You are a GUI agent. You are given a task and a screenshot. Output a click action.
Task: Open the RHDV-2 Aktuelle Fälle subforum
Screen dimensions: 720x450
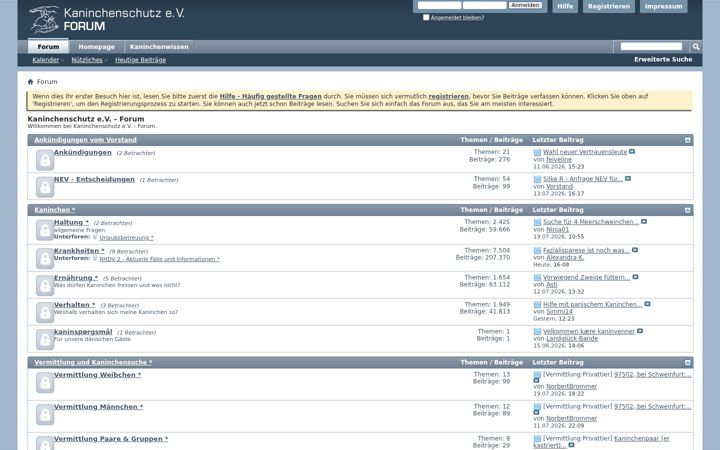pyautogui.click(x=159, y=259)
